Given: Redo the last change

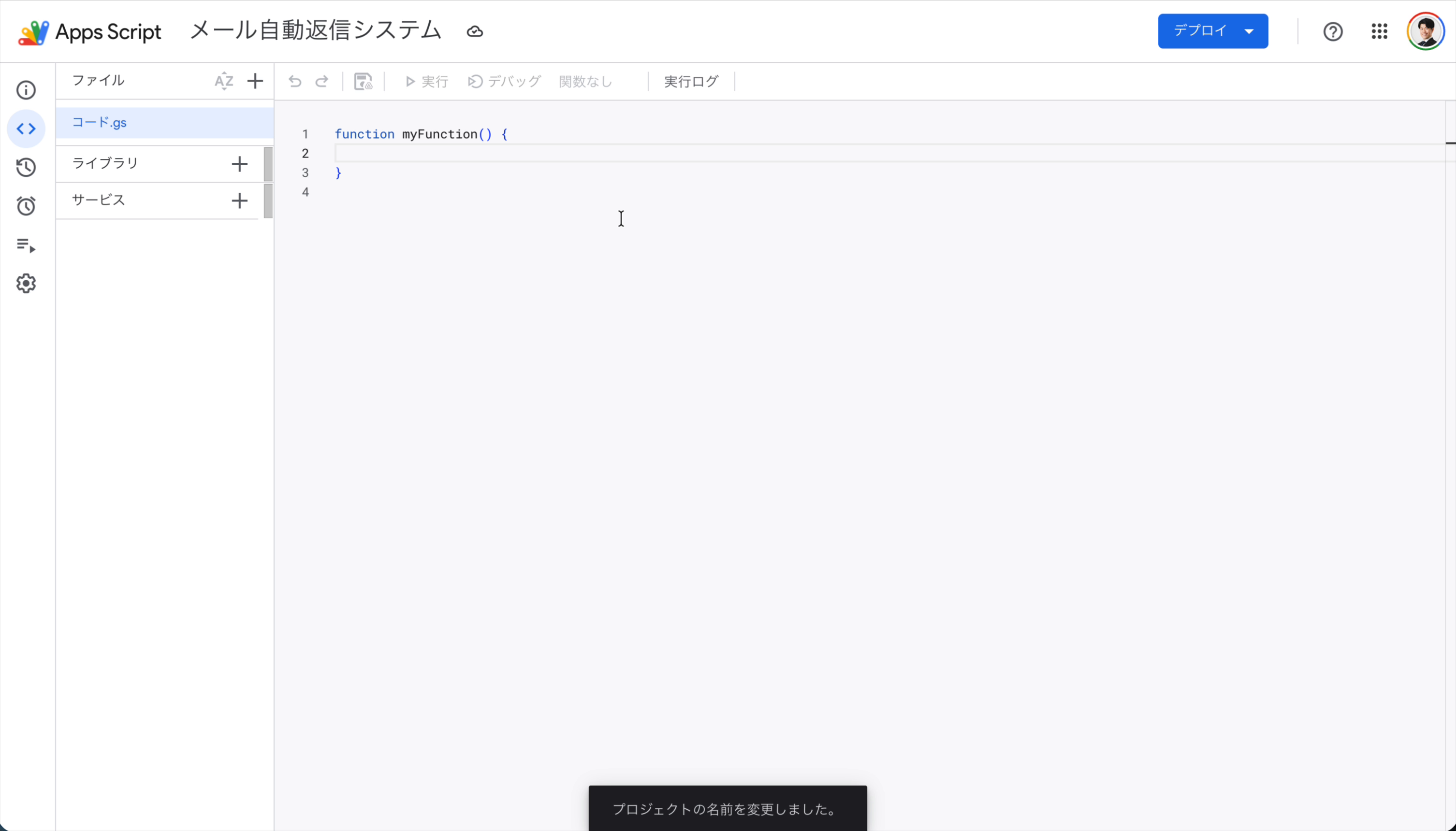Looking at the screenshot, I should click(321, 82).
